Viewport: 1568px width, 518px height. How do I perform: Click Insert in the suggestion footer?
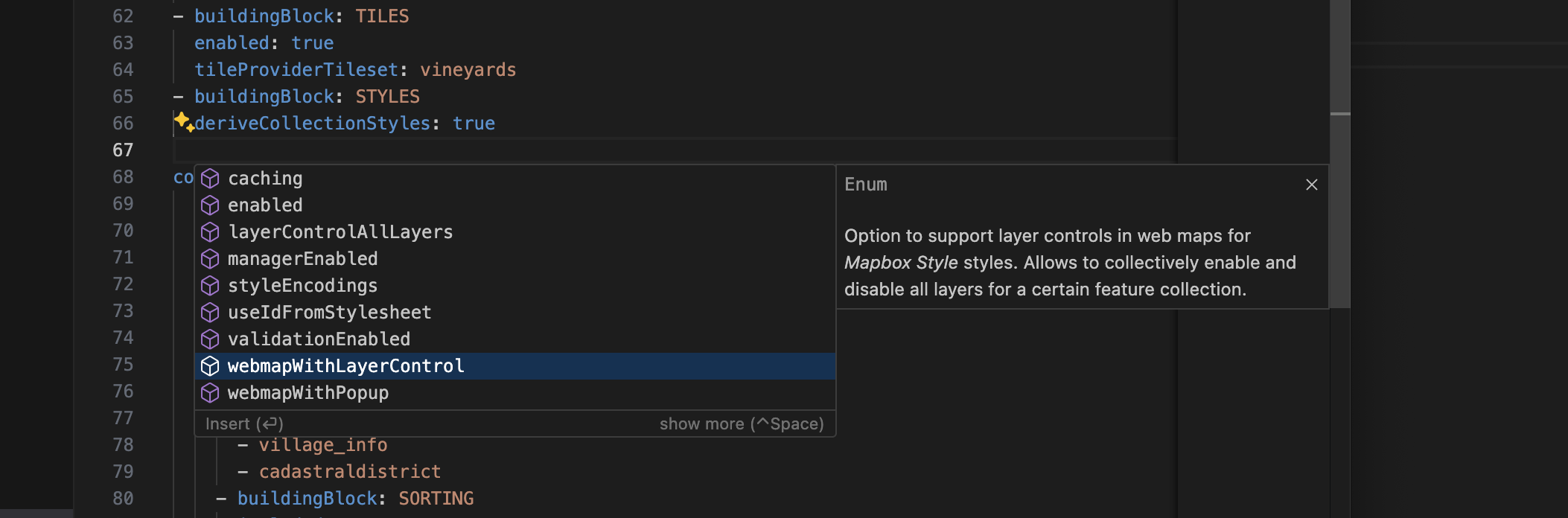pyautogui.click(x=244, y=424)
